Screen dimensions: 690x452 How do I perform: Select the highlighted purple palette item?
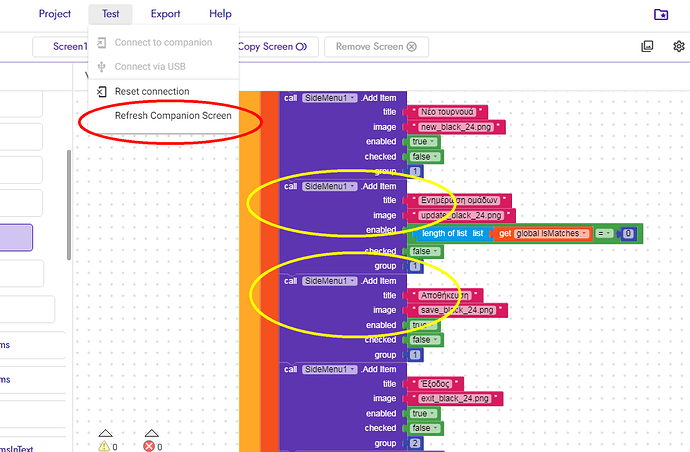click(16, 238)
